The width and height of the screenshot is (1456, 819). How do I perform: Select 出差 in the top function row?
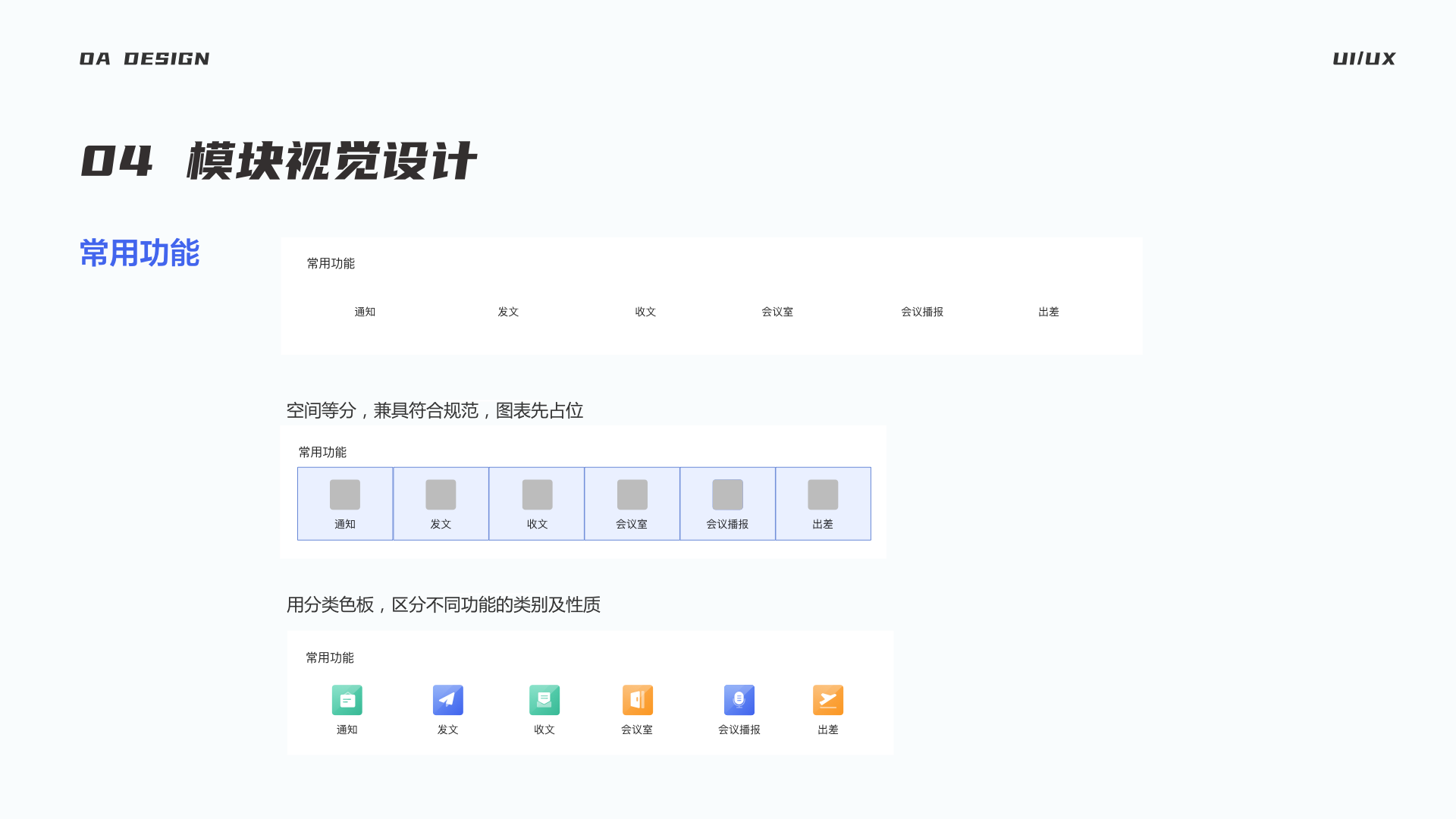click(1049, 312)
